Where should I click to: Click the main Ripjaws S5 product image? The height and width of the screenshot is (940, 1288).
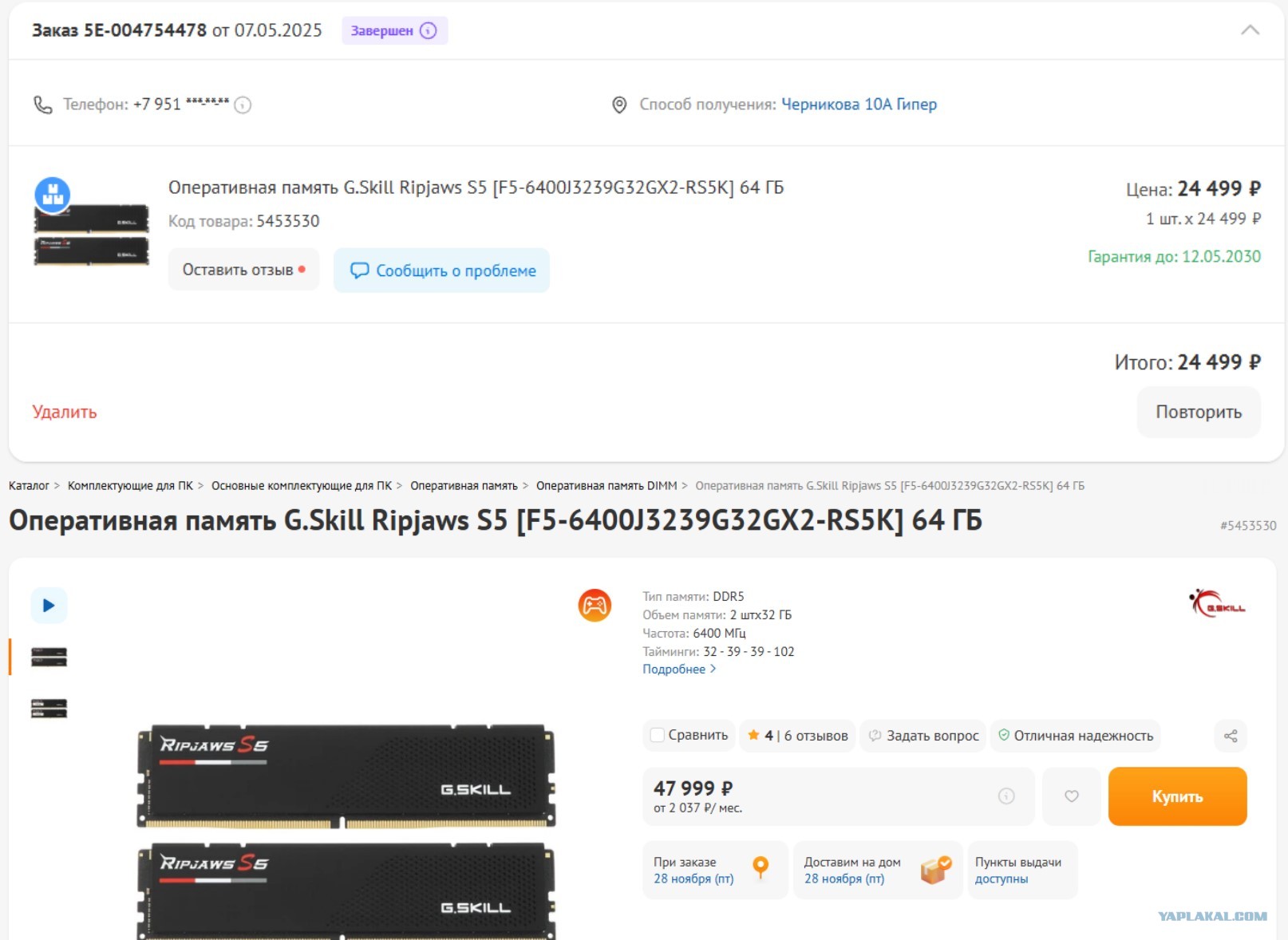tap(346, 830)
